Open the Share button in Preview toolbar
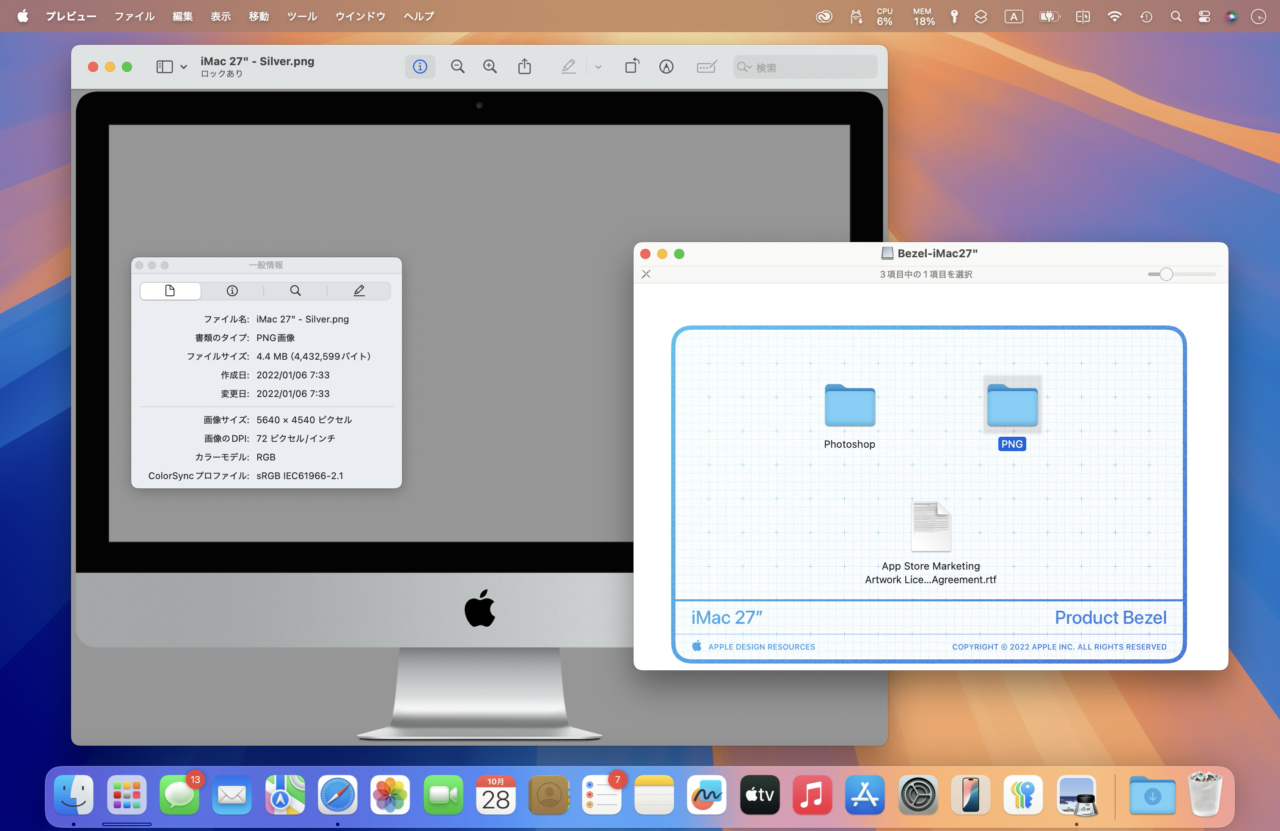Screen dimensions: 1280x831 [x=525, y=66]
